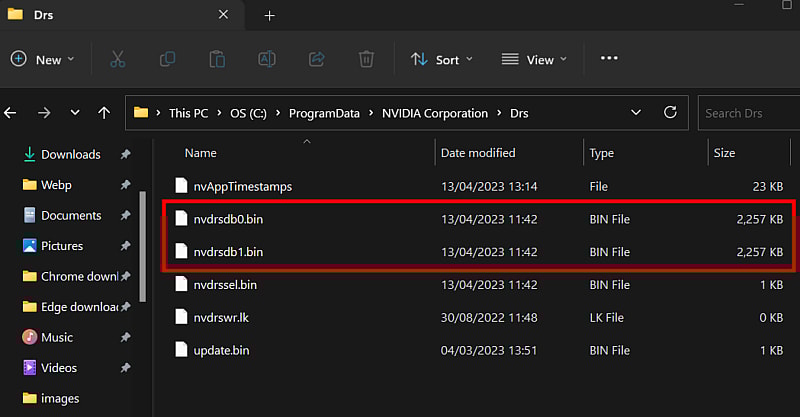Viewport: 800px width, 417px height.
Task: Unpin Documents using its pin icon
Action: [x=125, y=215]
